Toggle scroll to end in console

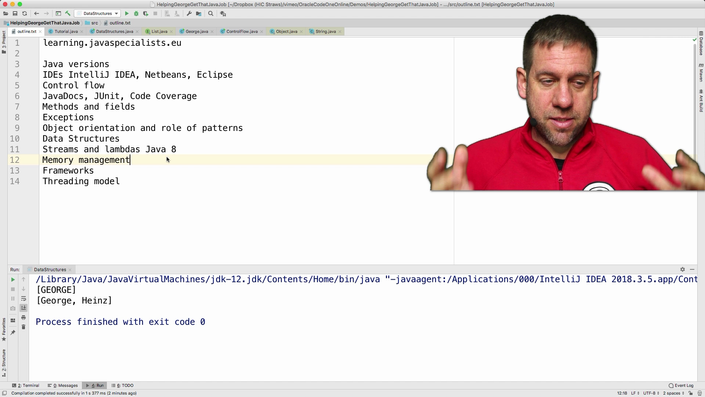[x=23, y=308]
